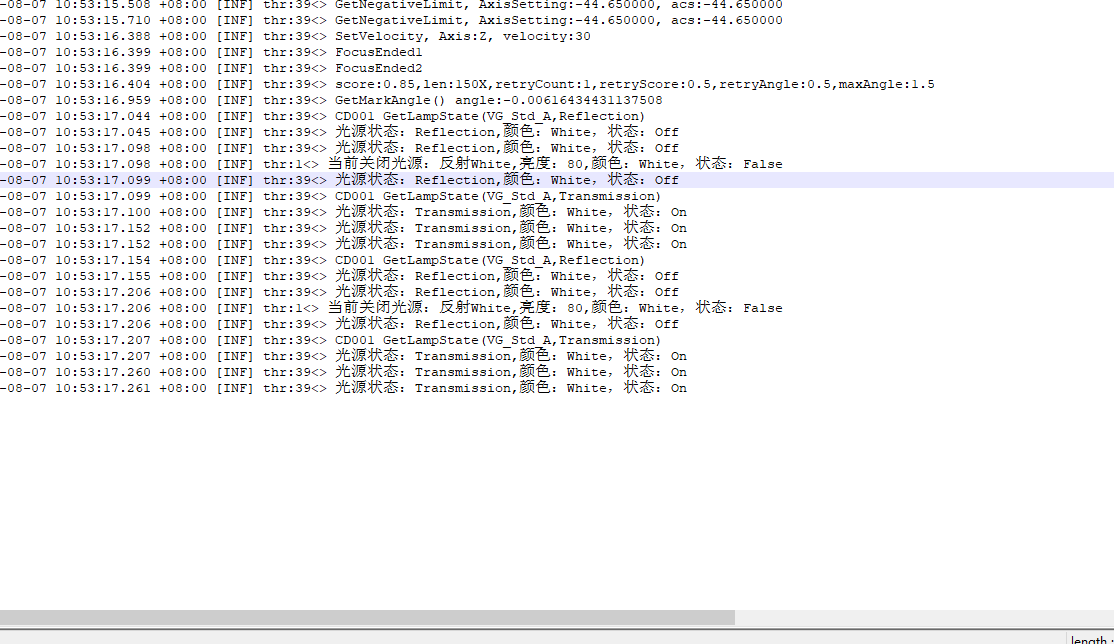The width and height of the screenshot is (1114, 644).
Task: Click GetLampState Reflection line at 10:53:17.044
Action: tap(490, 116)
